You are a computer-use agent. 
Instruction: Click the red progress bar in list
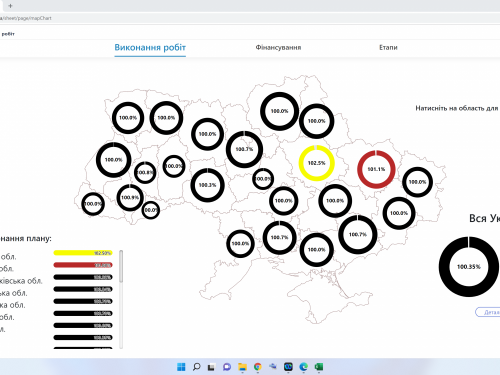[83, 265]
